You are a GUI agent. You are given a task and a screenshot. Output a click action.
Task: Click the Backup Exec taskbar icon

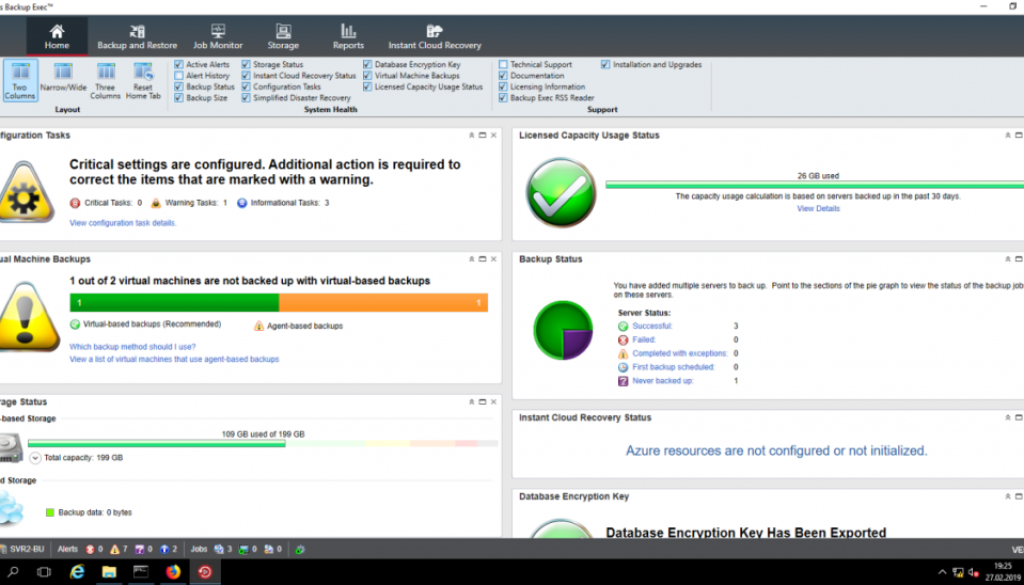point(205,572)
